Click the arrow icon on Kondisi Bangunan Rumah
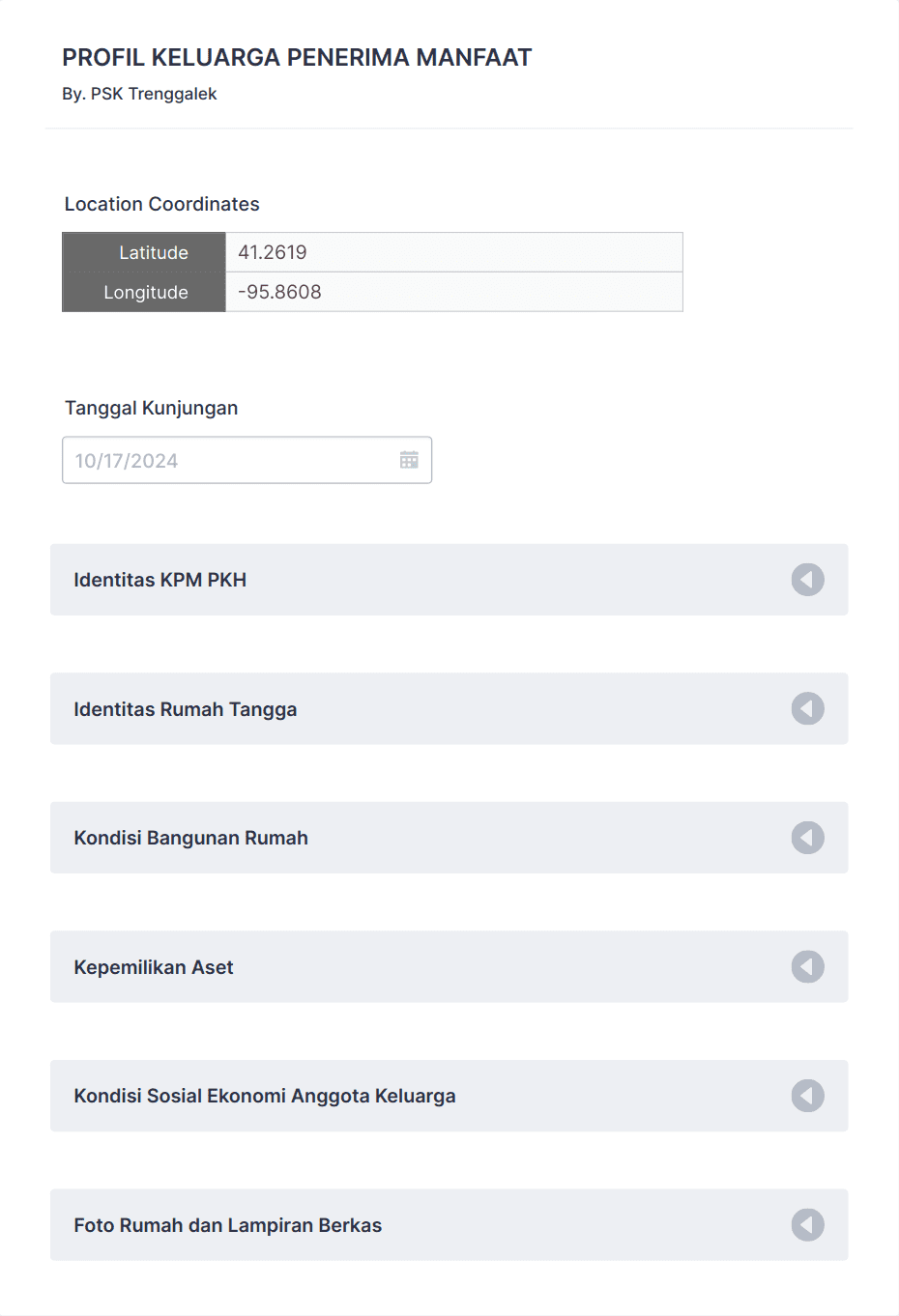899x1316 pixels. pyautogui.click(x=808, y=838)
